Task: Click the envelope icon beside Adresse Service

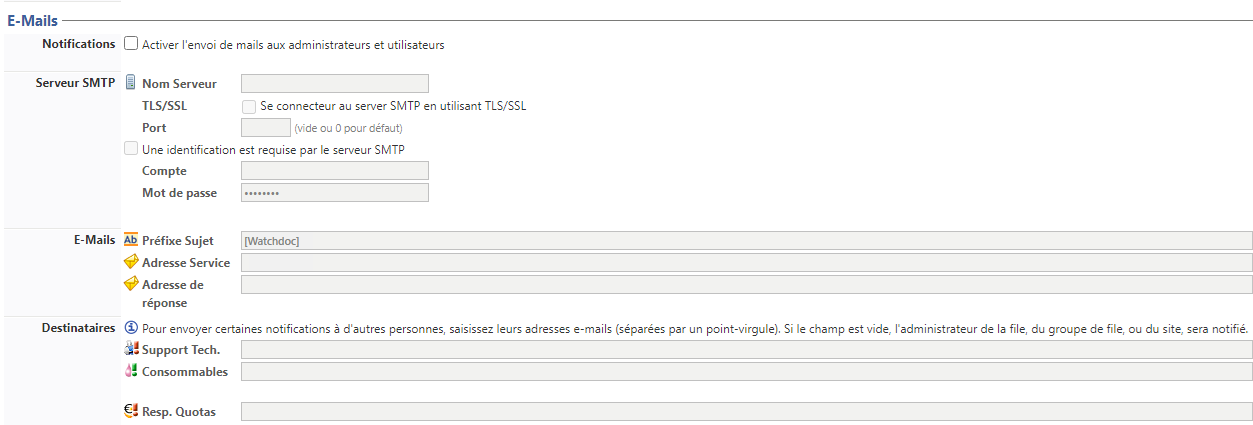Action: click(x=130, y=262)
